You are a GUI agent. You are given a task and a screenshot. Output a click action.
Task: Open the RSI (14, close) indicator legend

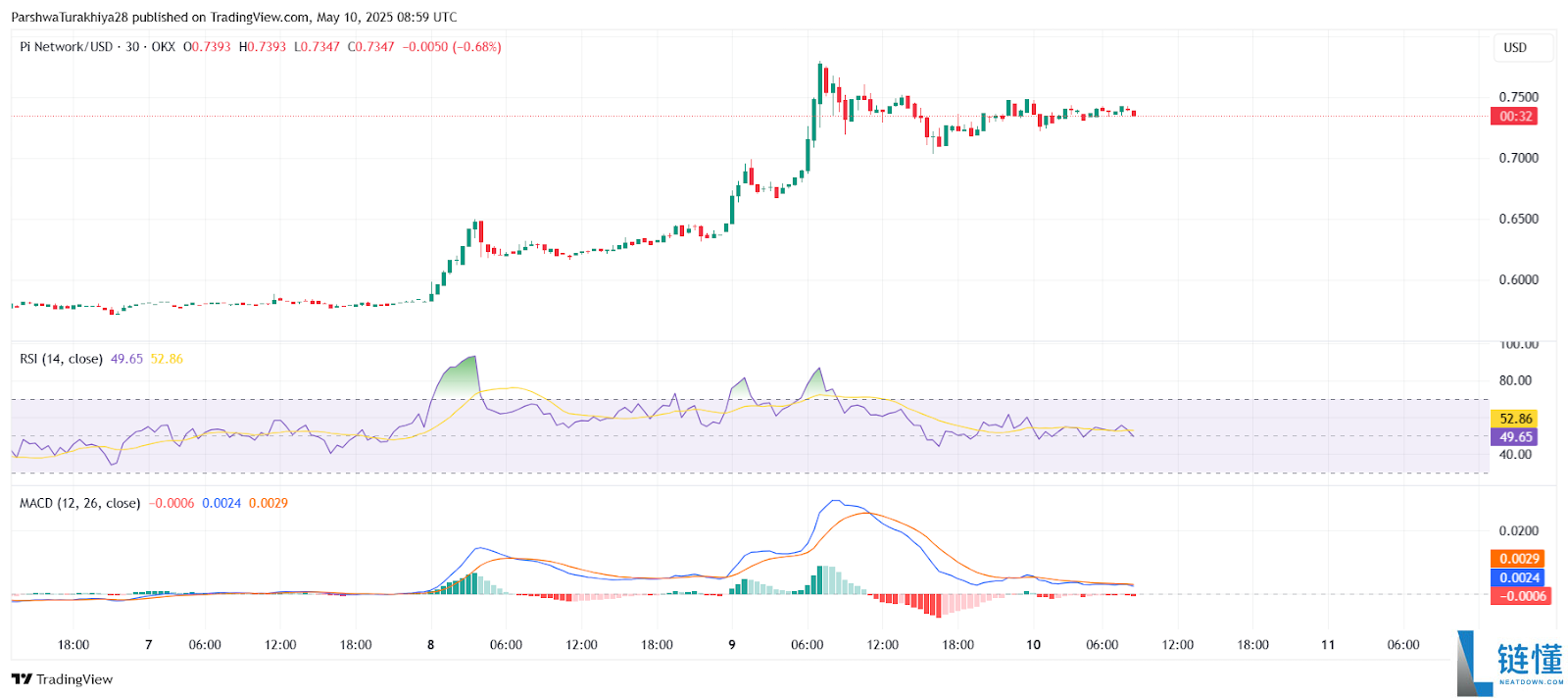[x=61, y=359]
